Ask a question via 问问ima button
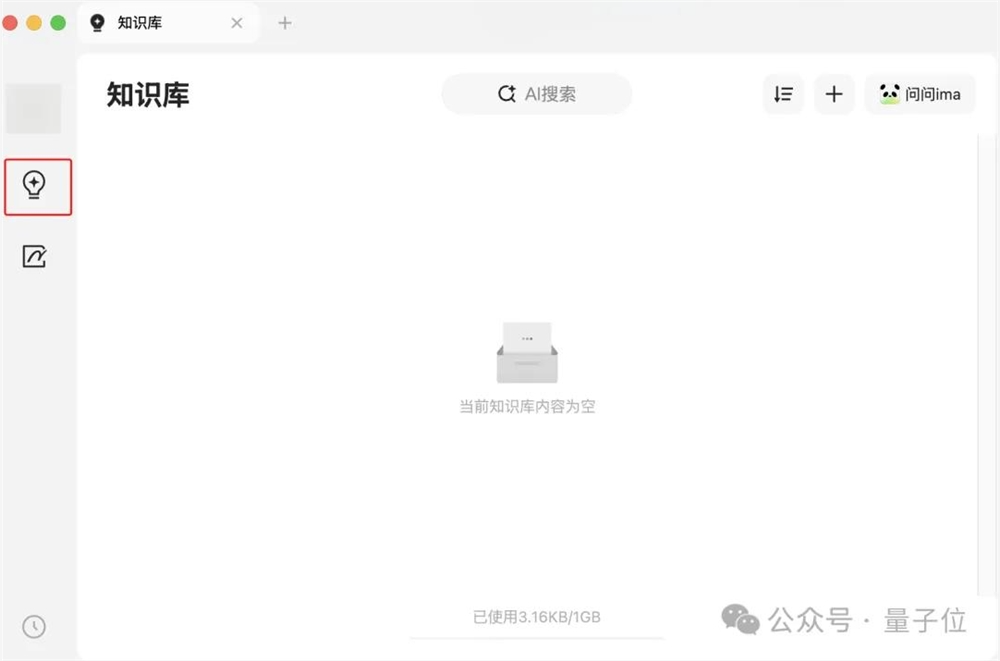 [920, 94]
